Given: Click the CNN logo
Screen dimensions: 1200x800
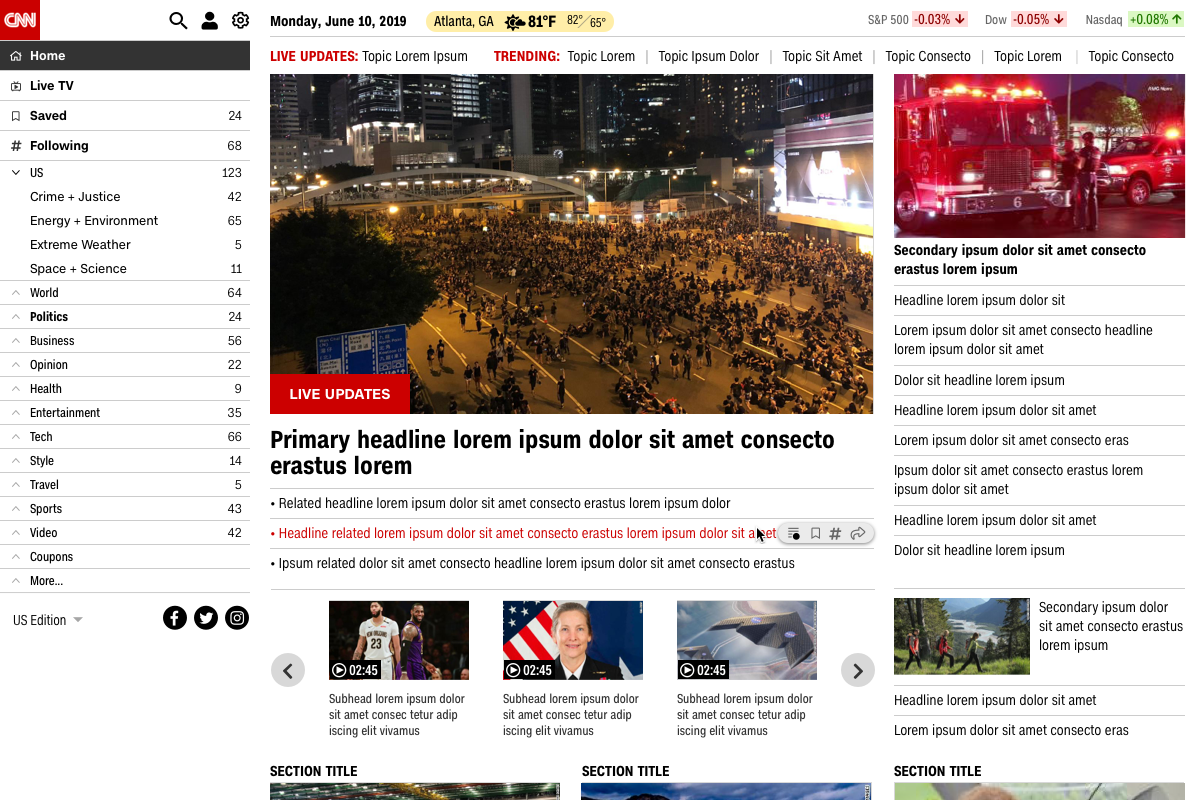Looking at the screenshot, I should [20, 20].
